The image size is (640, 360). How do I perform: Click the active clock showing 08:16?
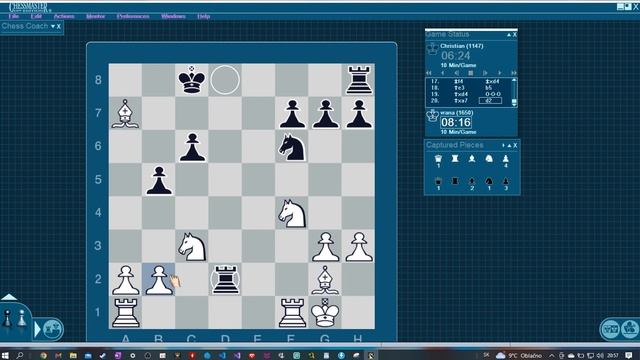tap(456, 122)
